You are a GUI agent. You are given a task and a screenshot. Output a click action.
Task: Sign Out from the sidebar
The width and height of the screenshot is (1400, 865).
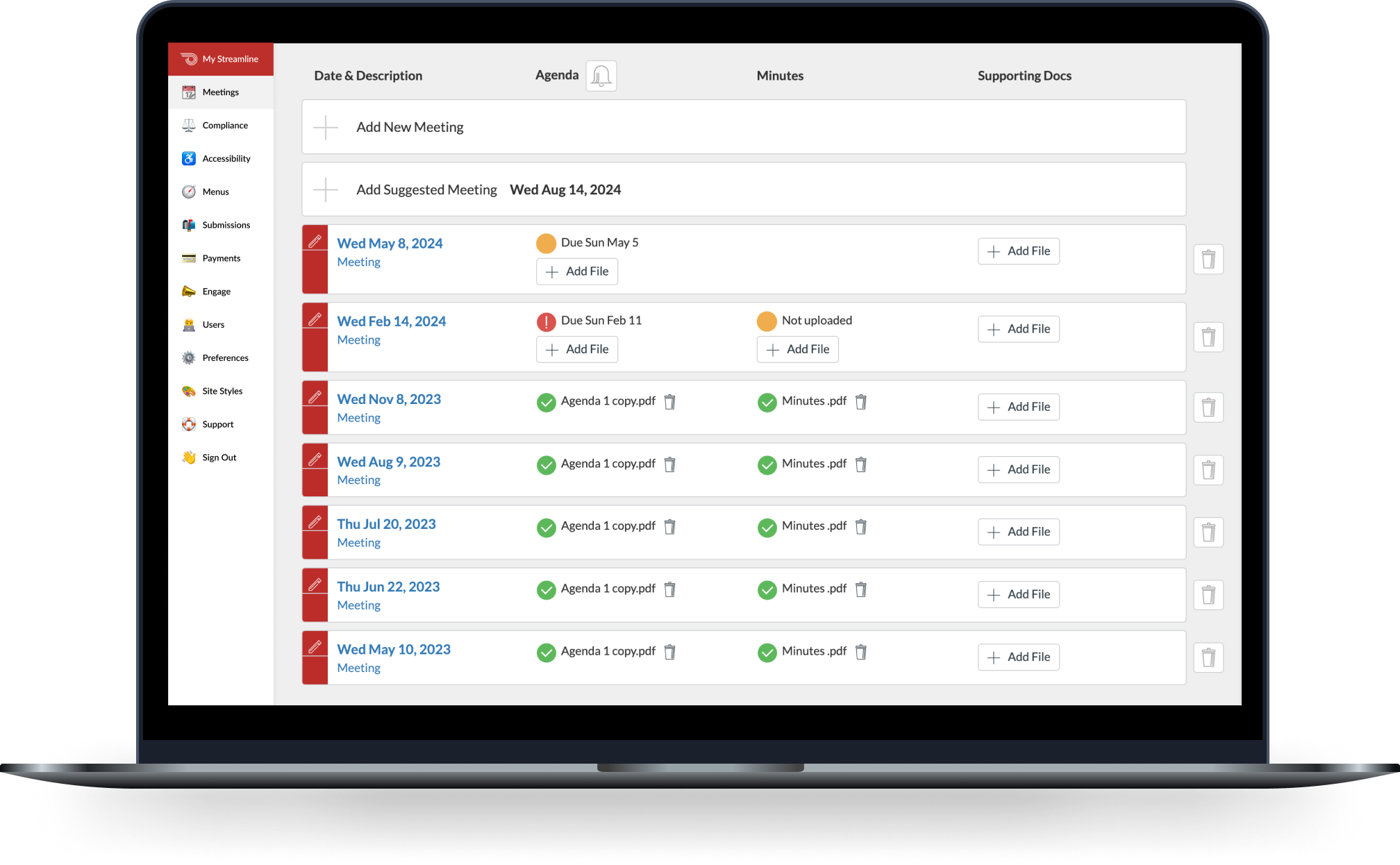(221, 457)
